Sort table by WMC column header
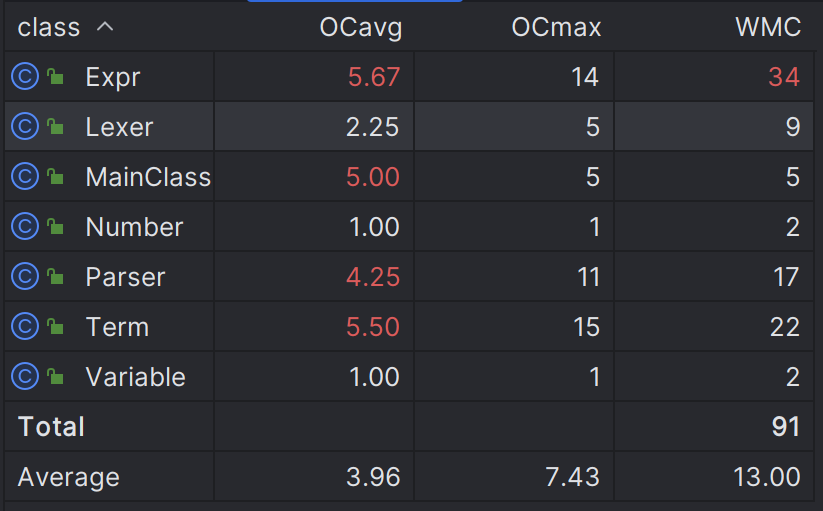Image resolution: width=823 pixels, height=511 pixels. click(x=768, y=27)
